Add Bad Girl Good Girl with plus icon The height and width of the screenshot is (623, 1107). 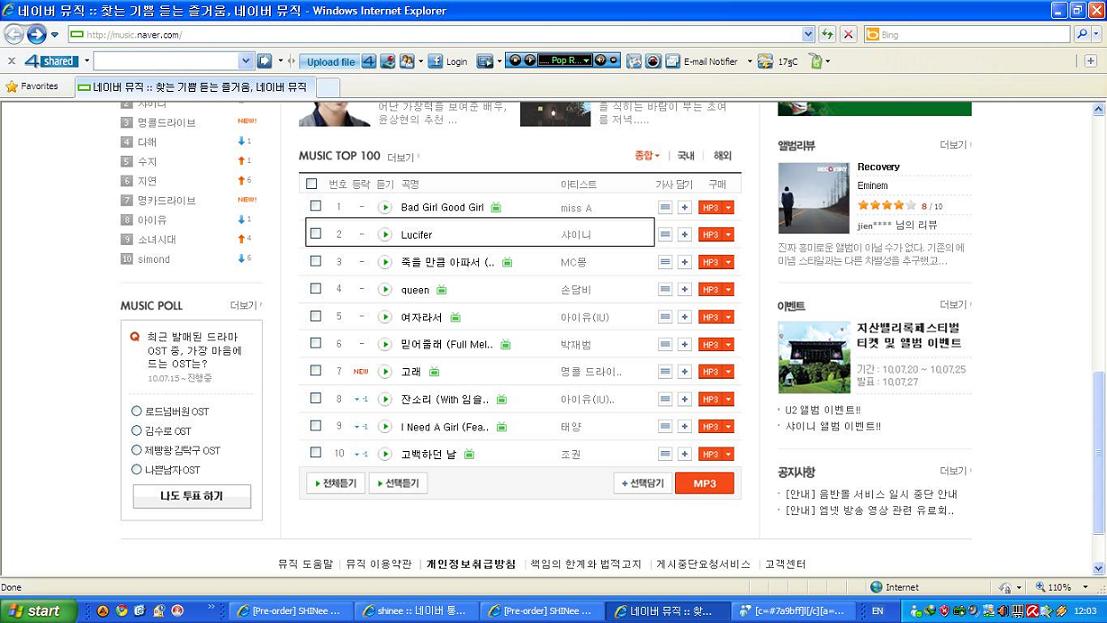point(685,207)
